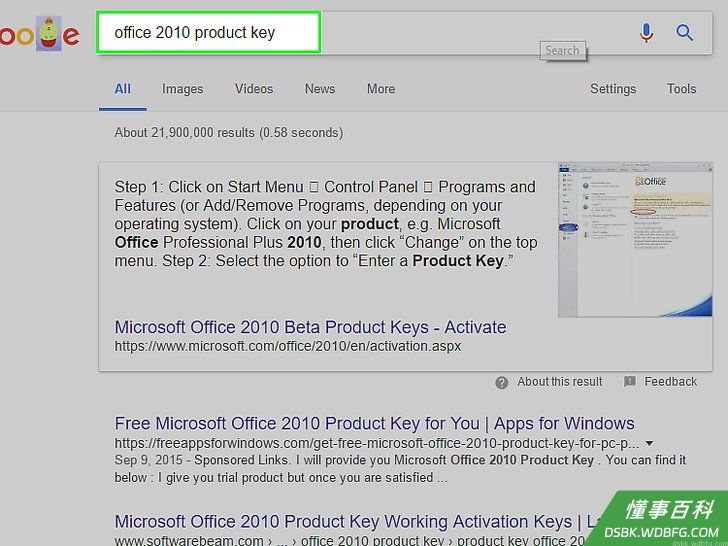Click the Feedback link below the snippet
Image resolution: width=728 pixels, height=546 pixels.
click(670, 382)
